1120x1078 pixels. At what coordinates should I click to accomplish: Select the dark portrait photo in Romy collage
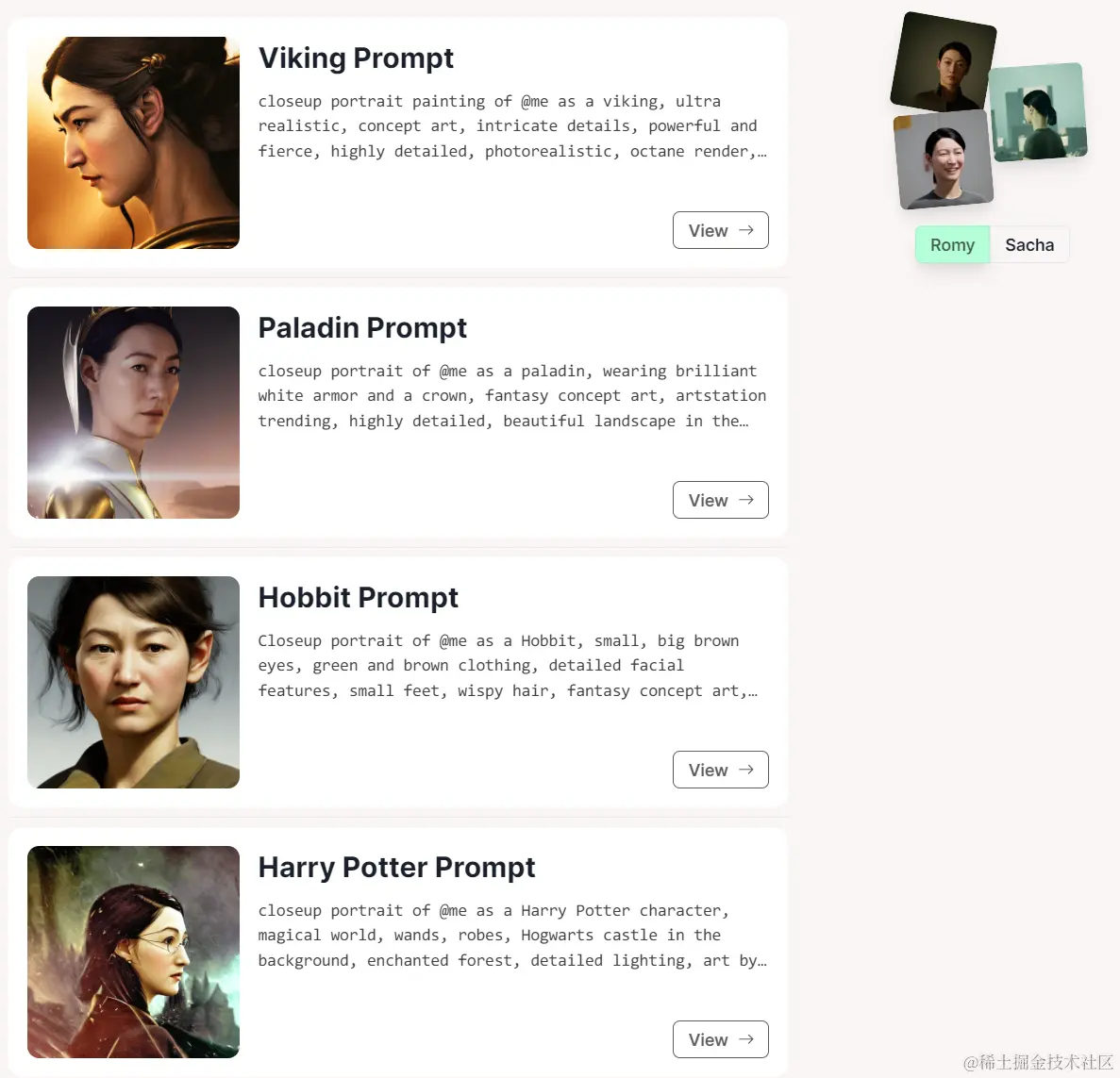click(x=943, y=62)
